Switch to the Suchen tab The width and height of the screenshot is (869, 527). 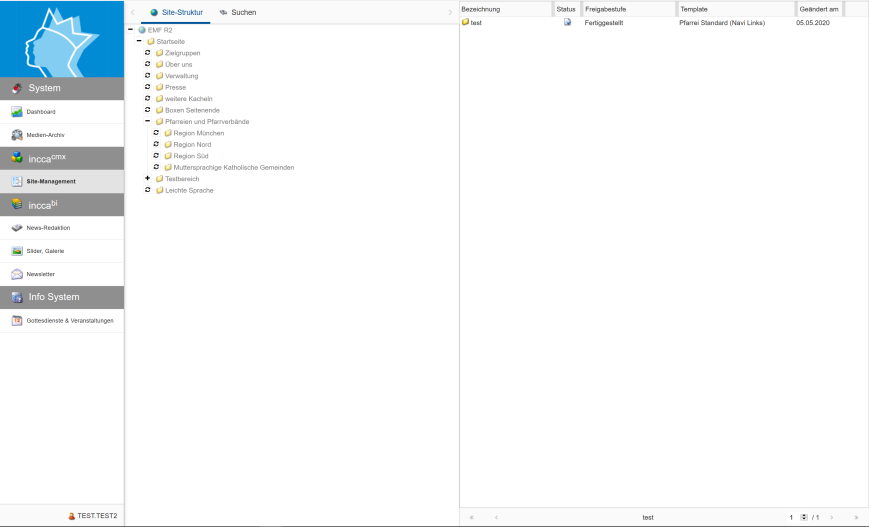pos(238,12)
